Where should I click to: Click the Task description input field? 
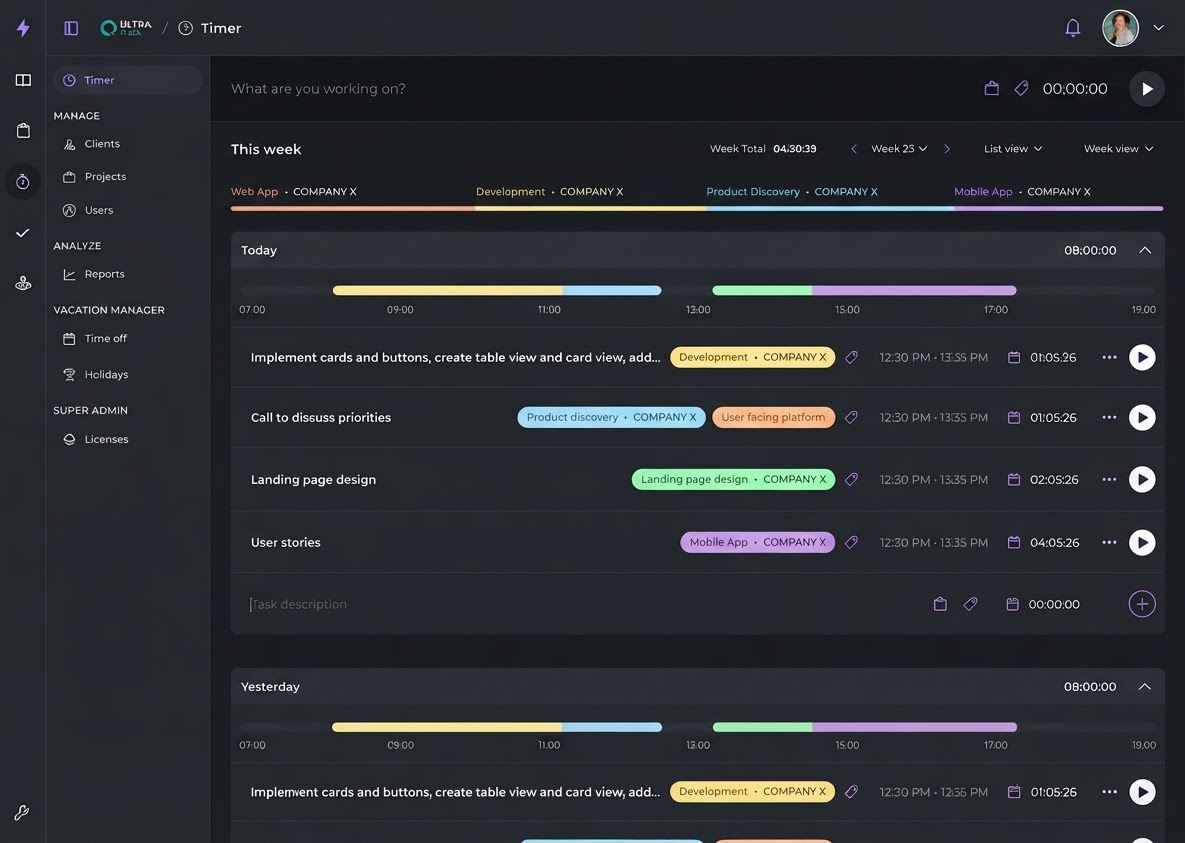point(582,604)
